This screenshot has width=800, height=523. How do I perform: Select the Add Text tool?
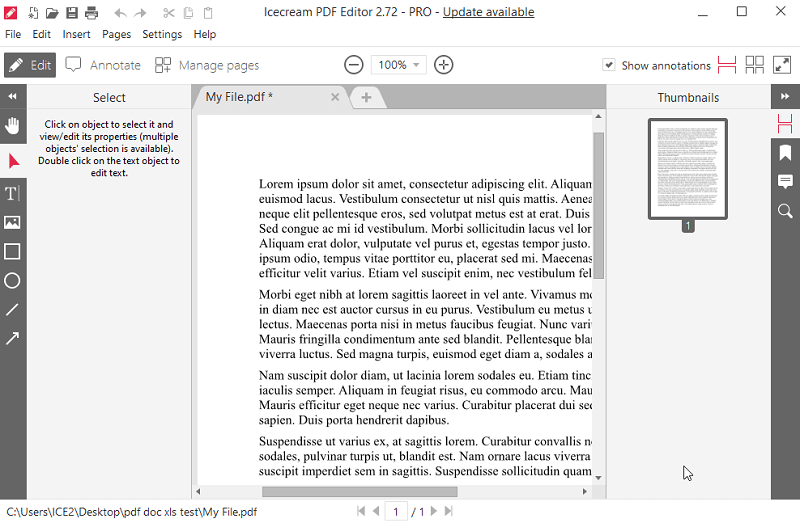(13, 193)
